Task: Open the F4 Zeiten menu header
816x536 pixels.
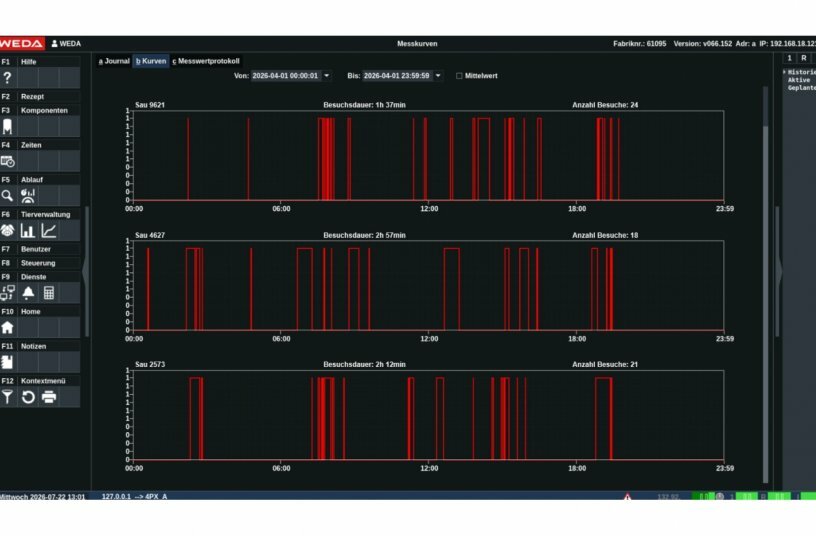Action: coord(40,145)
